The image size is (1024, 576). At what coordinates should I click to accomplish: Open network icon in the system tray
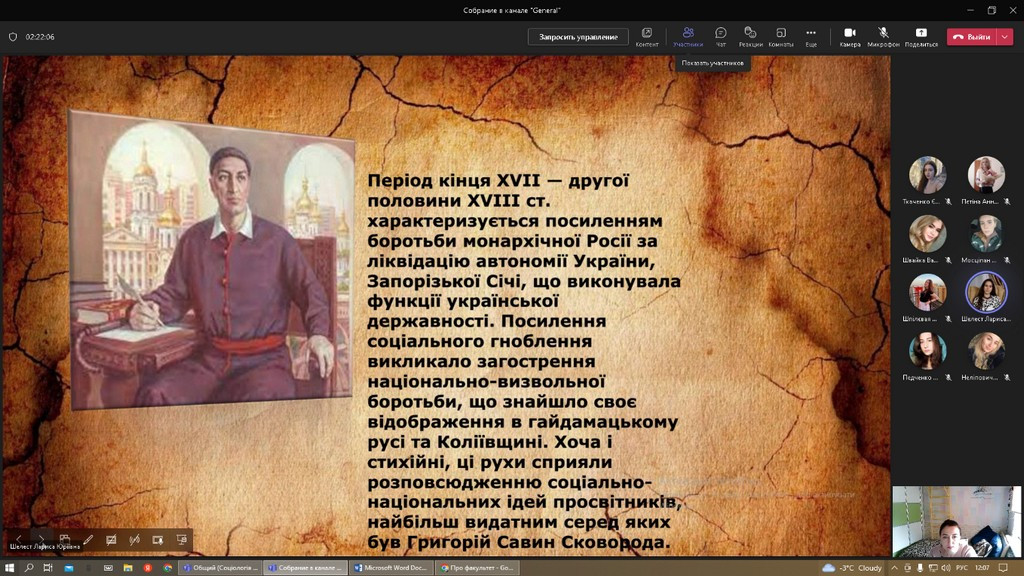click(933, 568)
